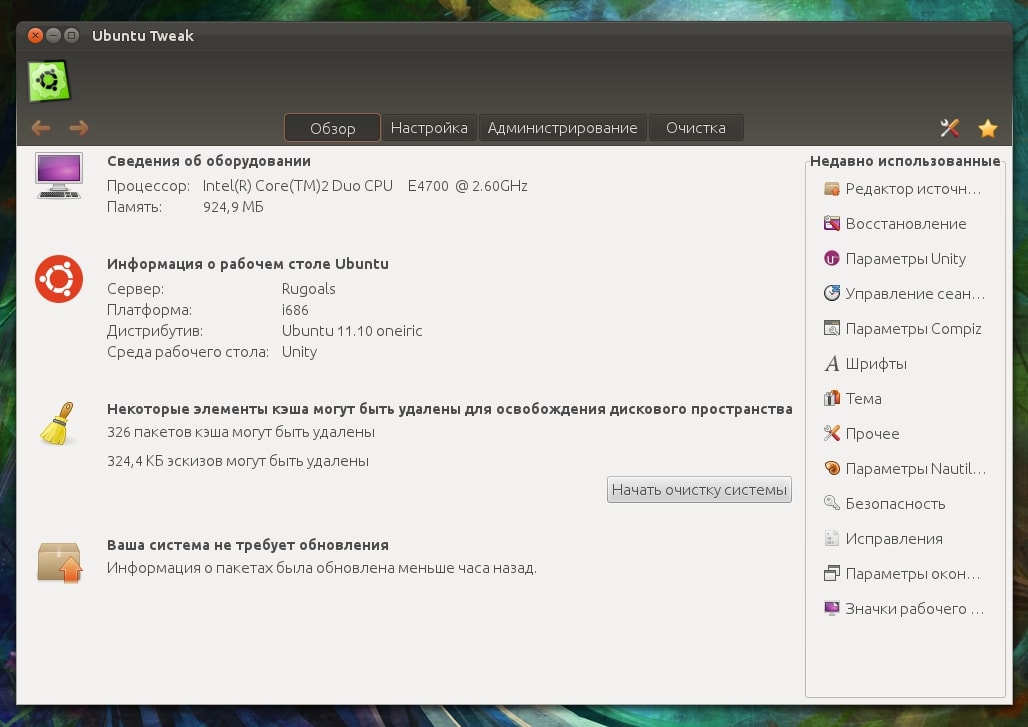Click the Параметры Unity icon
Screen dimensions: 1028x727
point(831,258)
